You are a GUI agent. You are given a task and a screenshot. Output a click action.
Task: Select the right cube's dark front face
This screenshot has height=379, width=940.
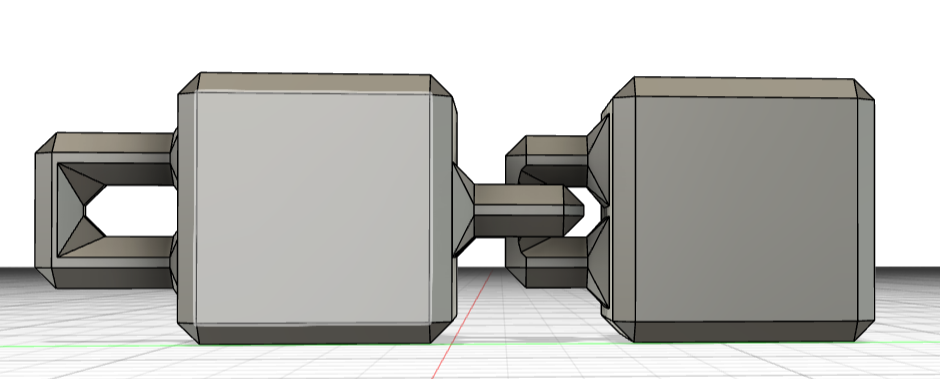click(746, 209)
